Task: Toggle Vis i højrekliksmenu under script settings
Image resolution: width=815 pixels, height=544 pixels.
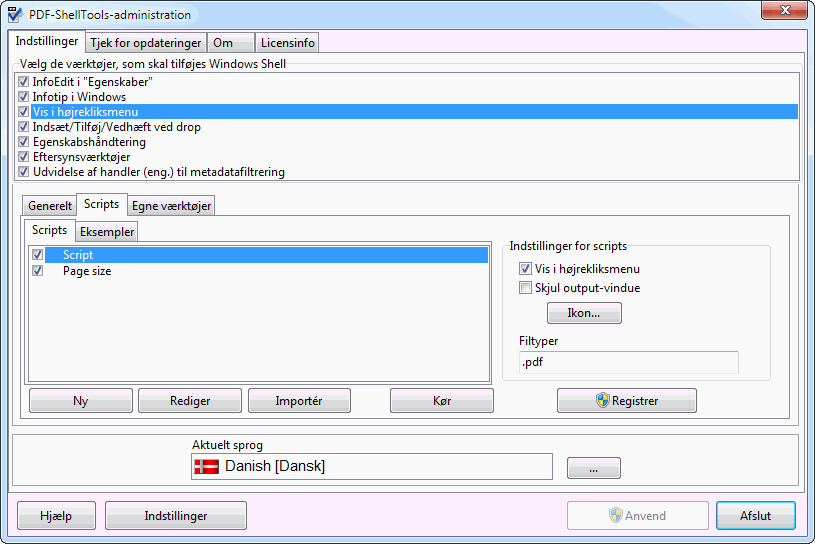Action: [525, 269]
